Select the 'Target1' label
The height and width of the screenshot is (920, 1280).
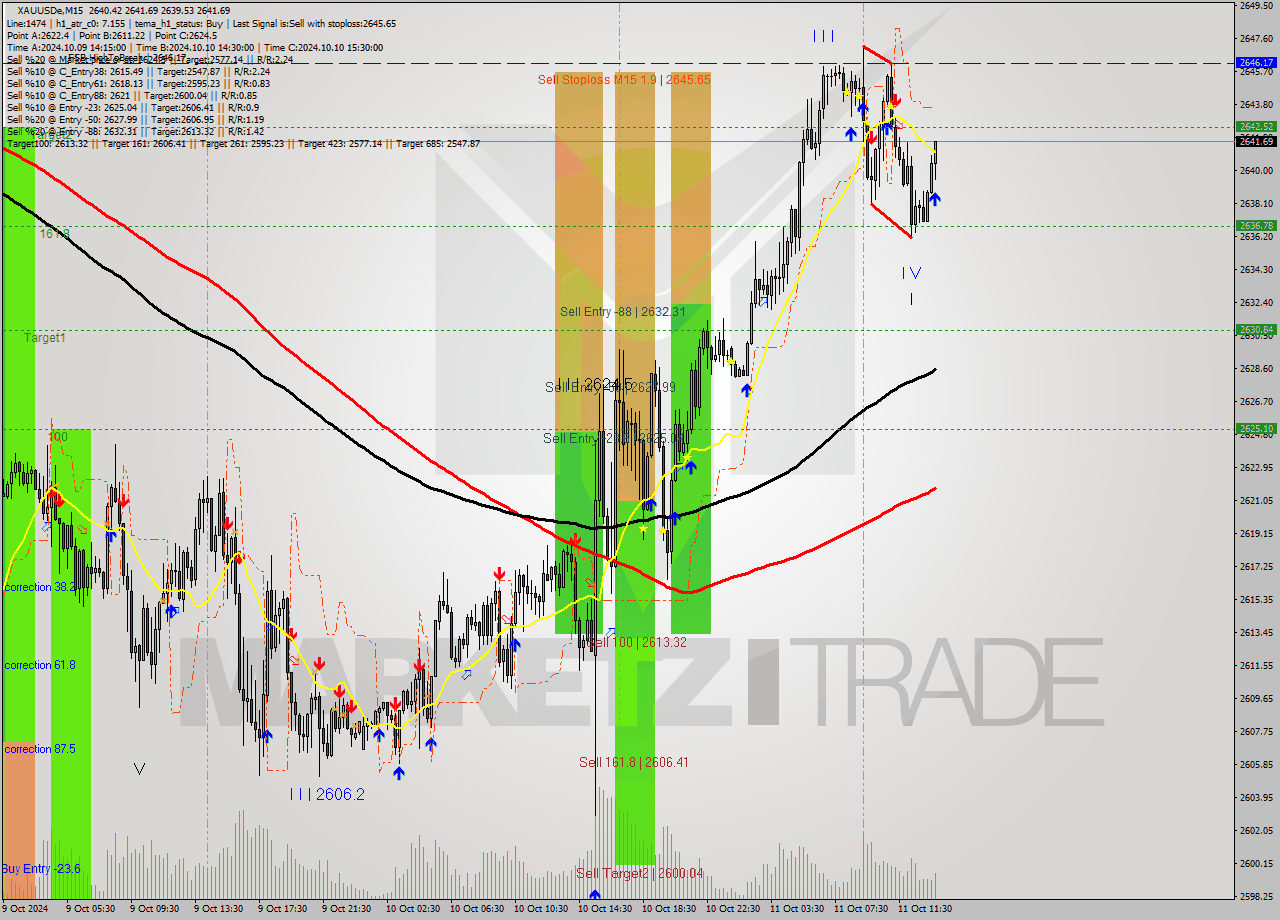(45, 338)
